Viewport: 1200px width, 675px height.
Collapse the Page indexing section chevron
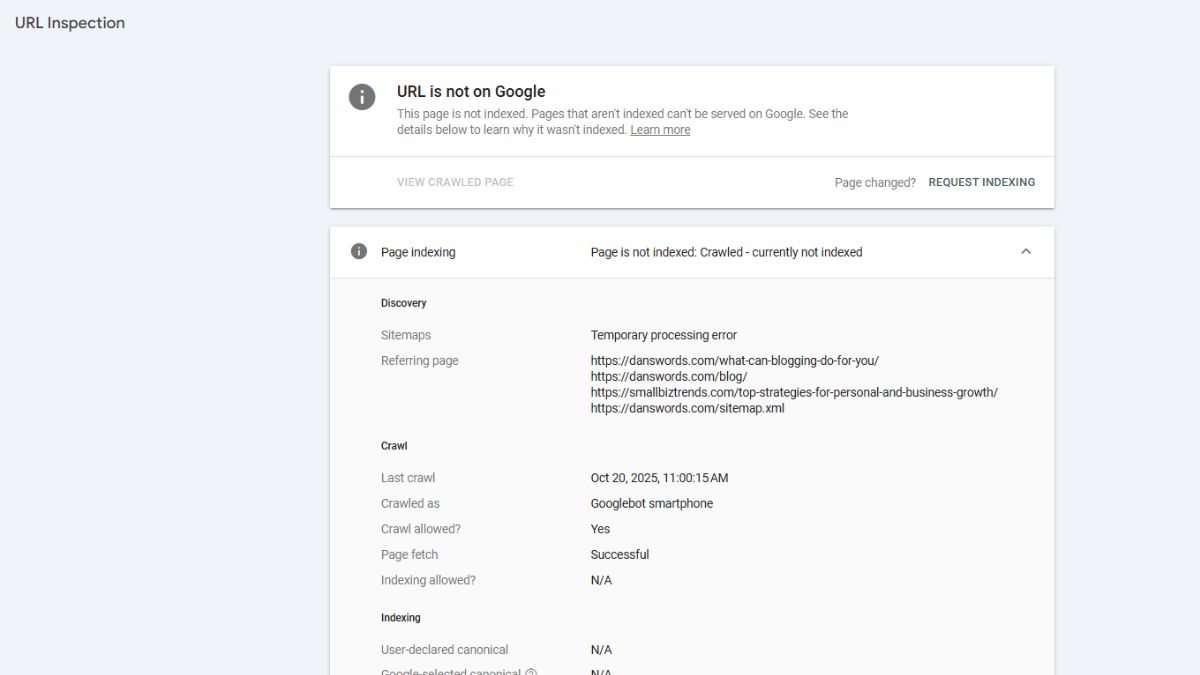[1025, 252]
